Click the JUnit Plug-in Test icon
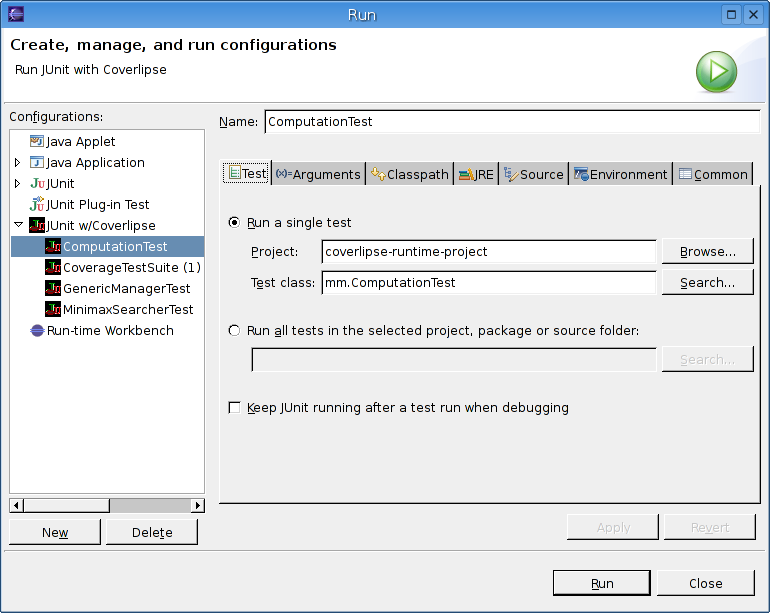This screenshot has width=770, height=613. point(37,205)
